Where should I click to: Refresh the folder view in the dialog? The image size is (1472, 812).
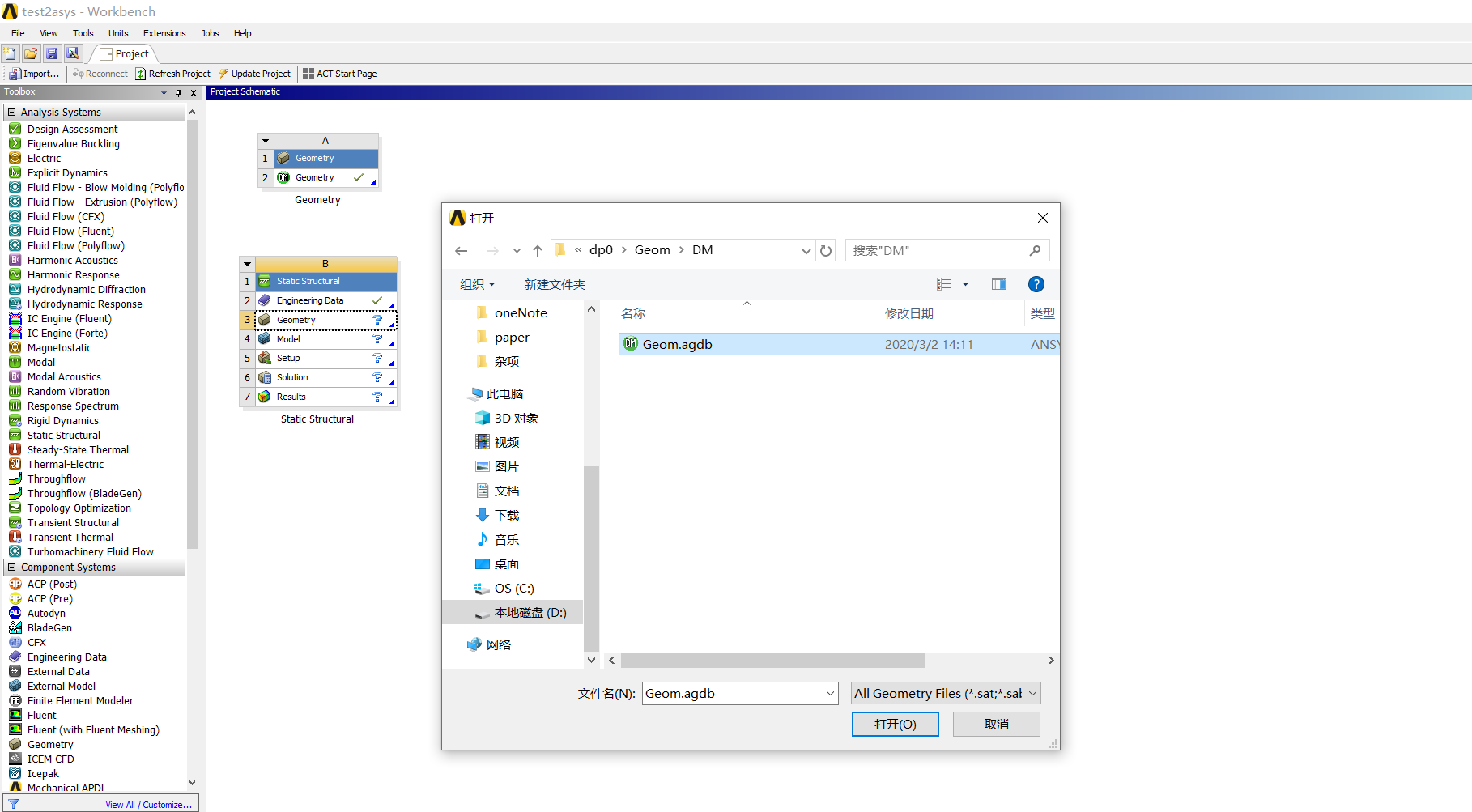[x=826, y=250]
